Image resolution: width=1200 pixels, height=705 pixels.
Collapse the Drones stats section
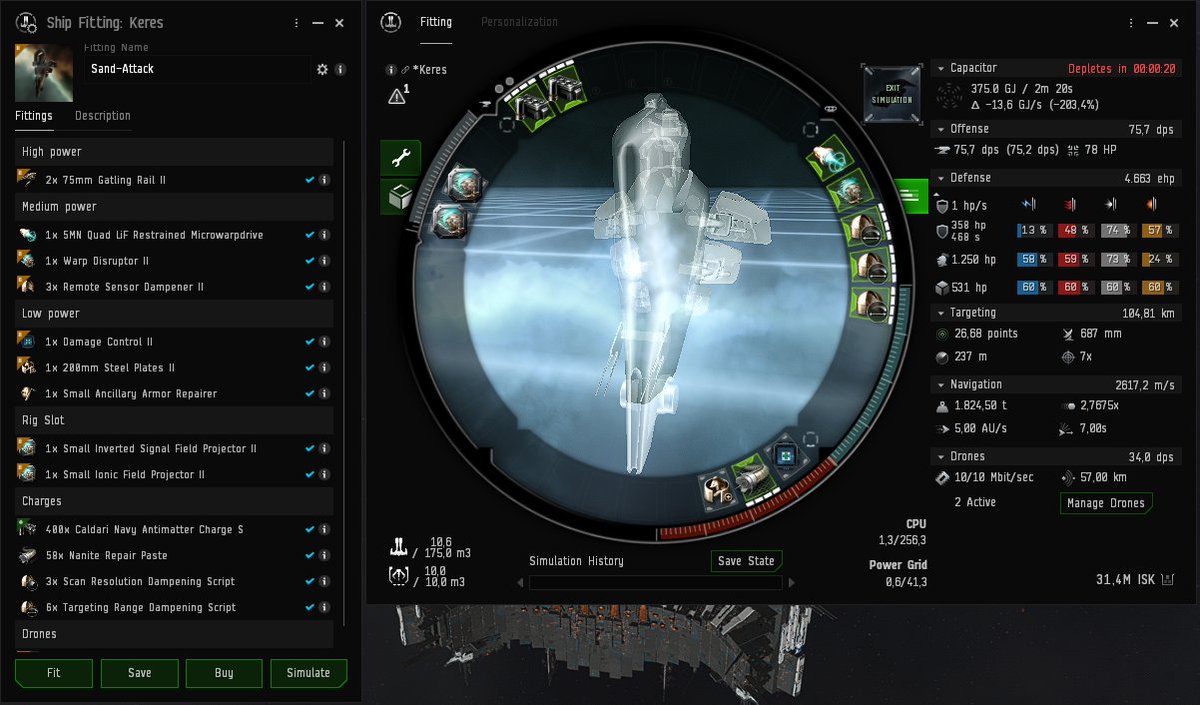click(940, 456)
